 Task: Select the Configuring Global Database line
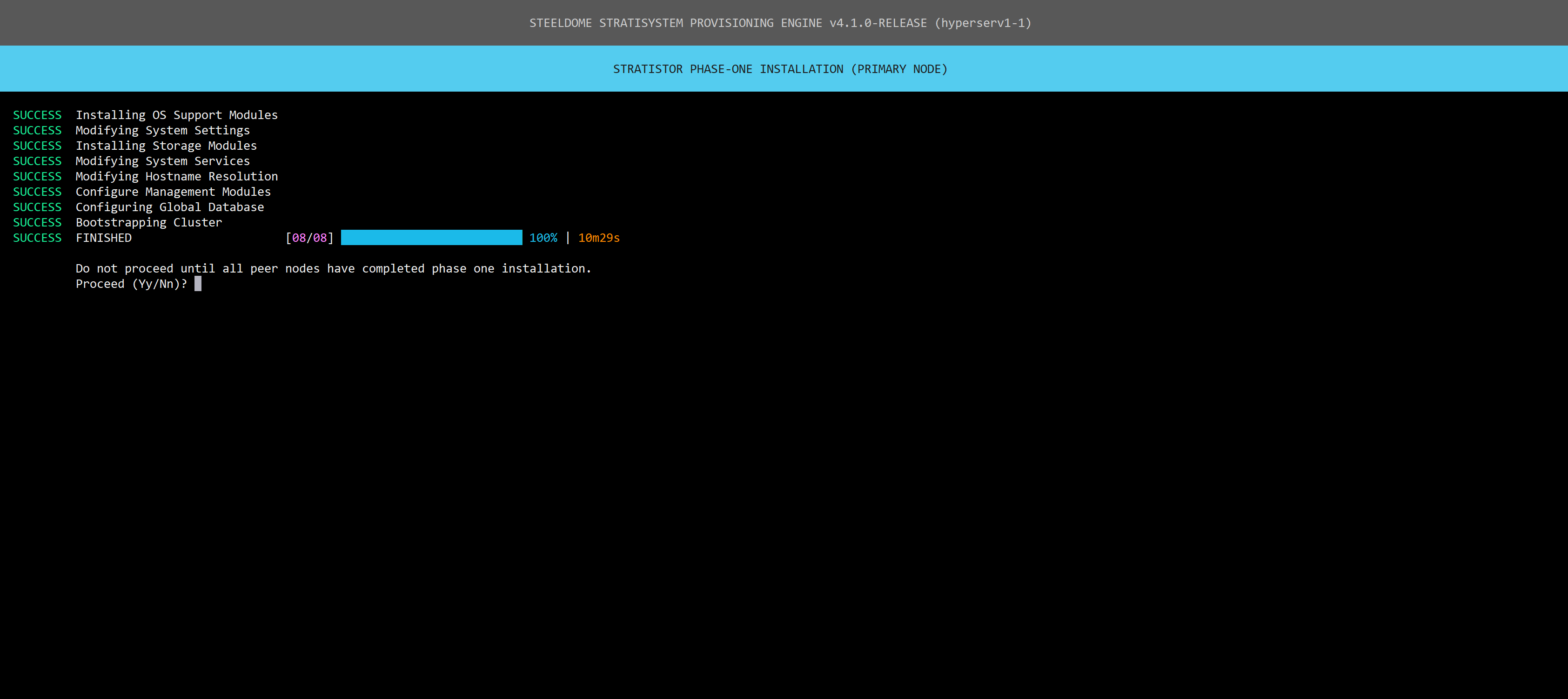170,207
